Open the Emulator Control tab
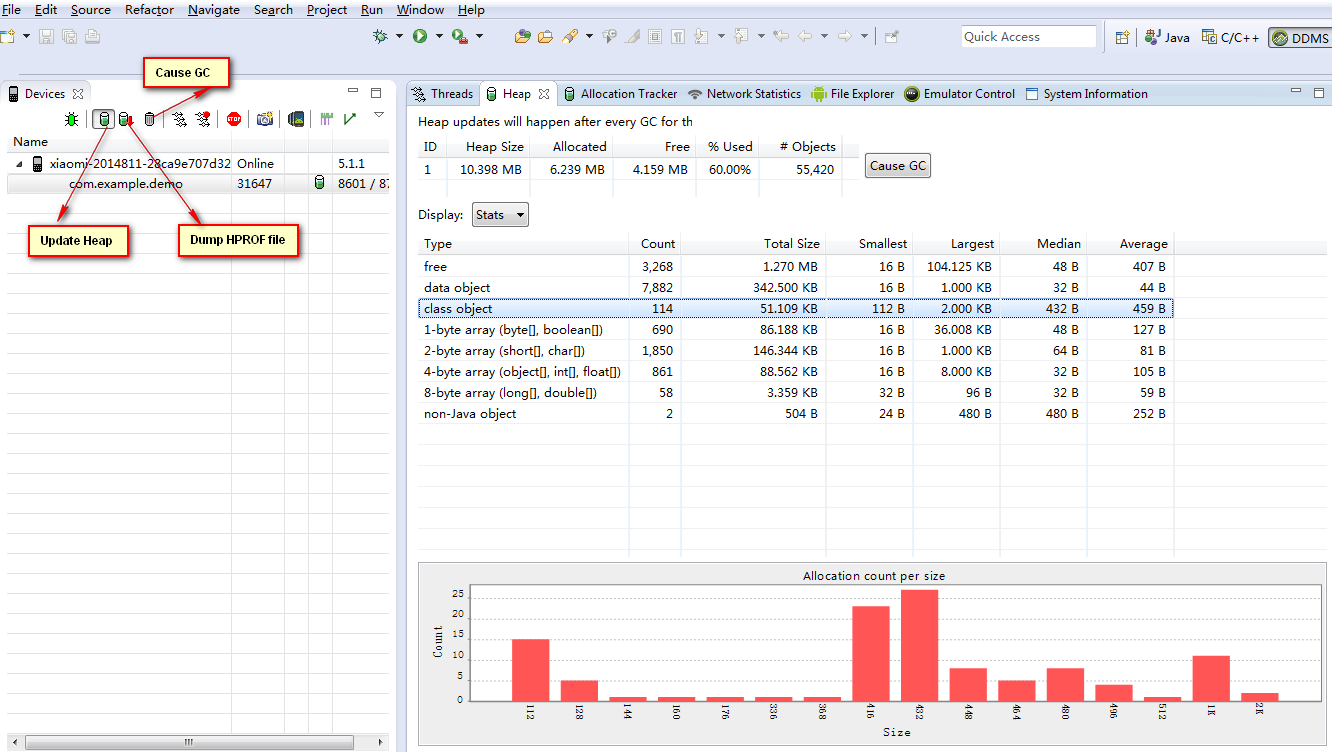Viewport: 1332px width, 752px height. coord(960,93)
